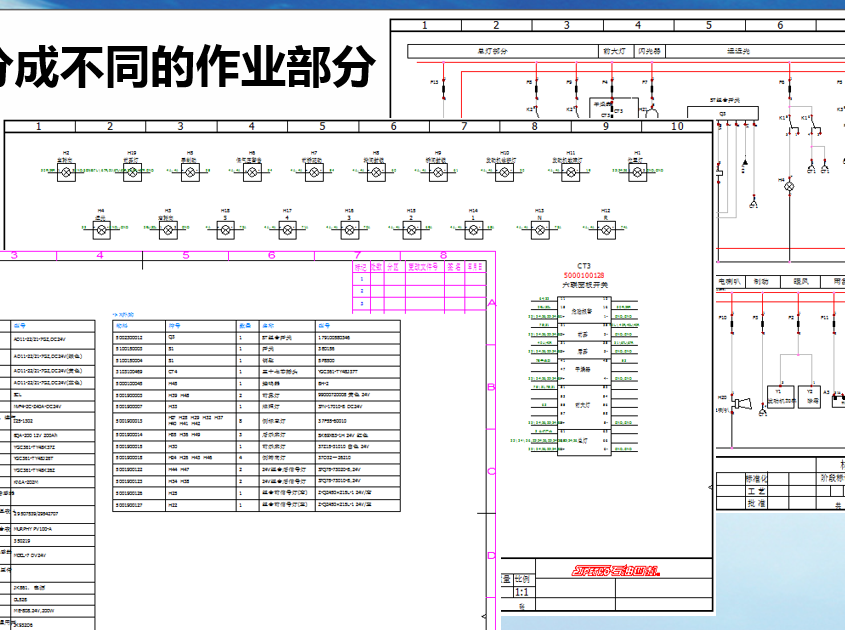
Task: Click the red part number 5000100128
Action: pyautogui.click(x=584, y=275)
